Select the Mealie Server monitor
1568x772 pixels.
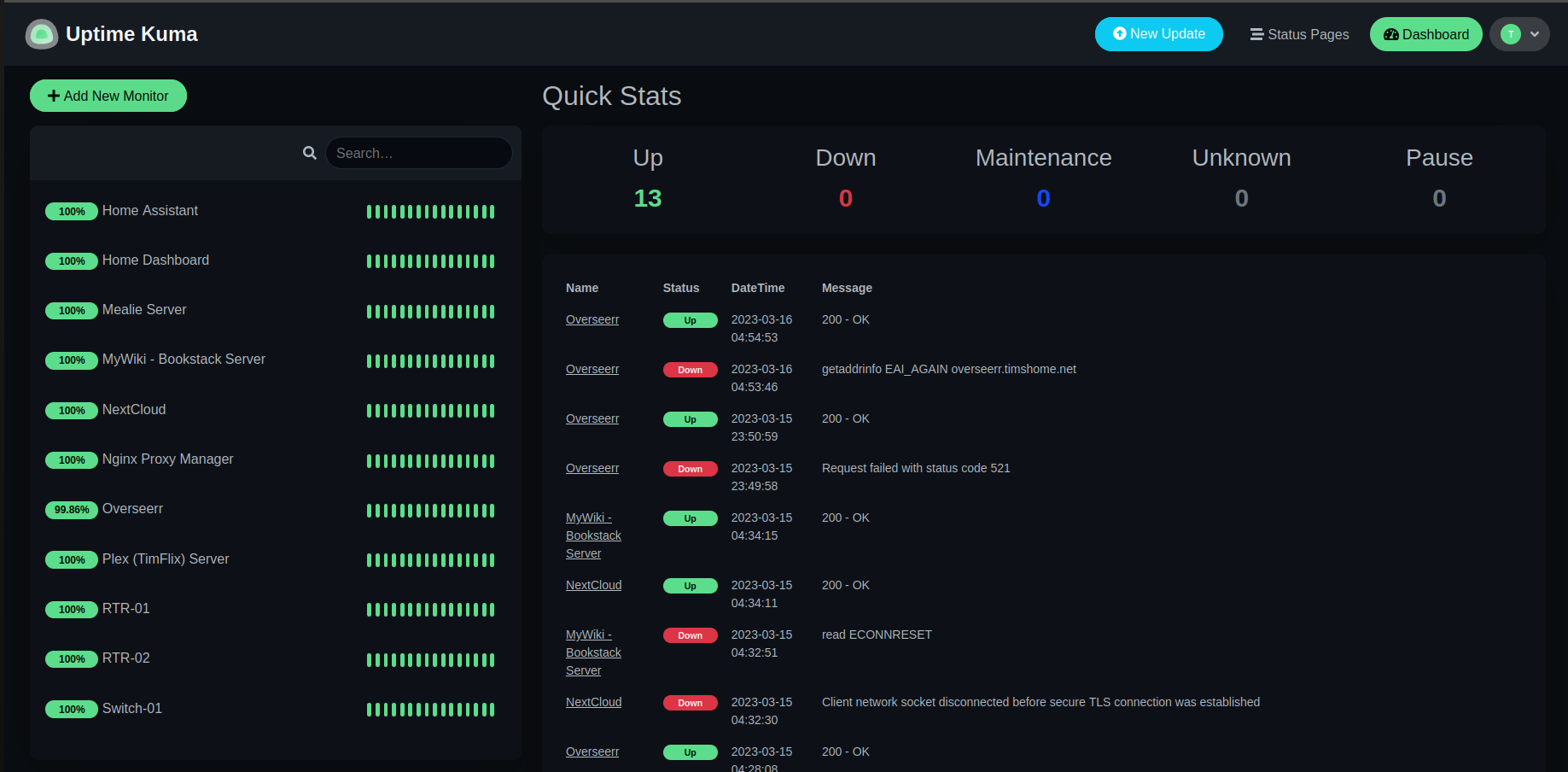click(x=275, y=310)
